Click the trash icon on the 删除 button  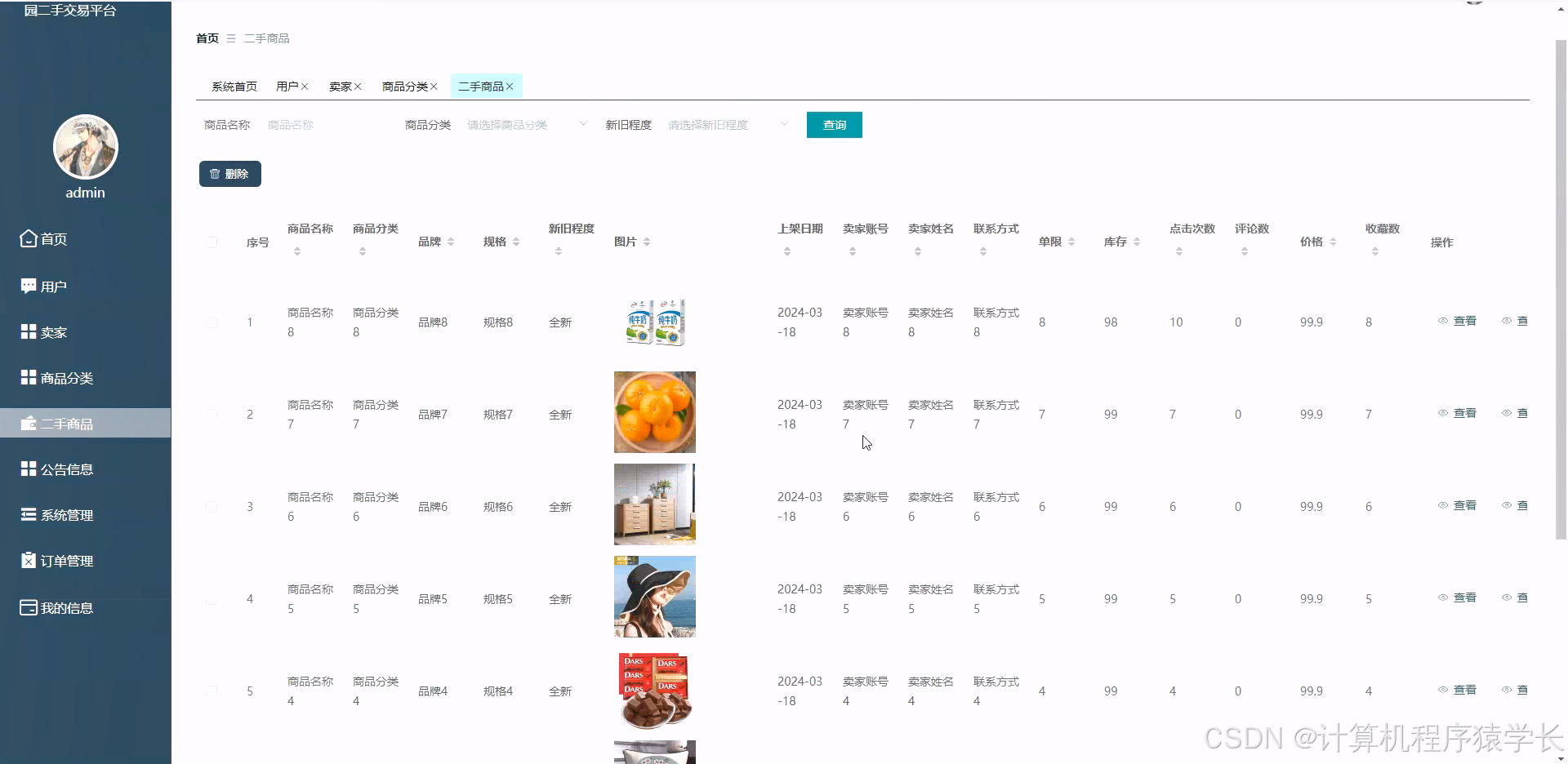(216, 174)
